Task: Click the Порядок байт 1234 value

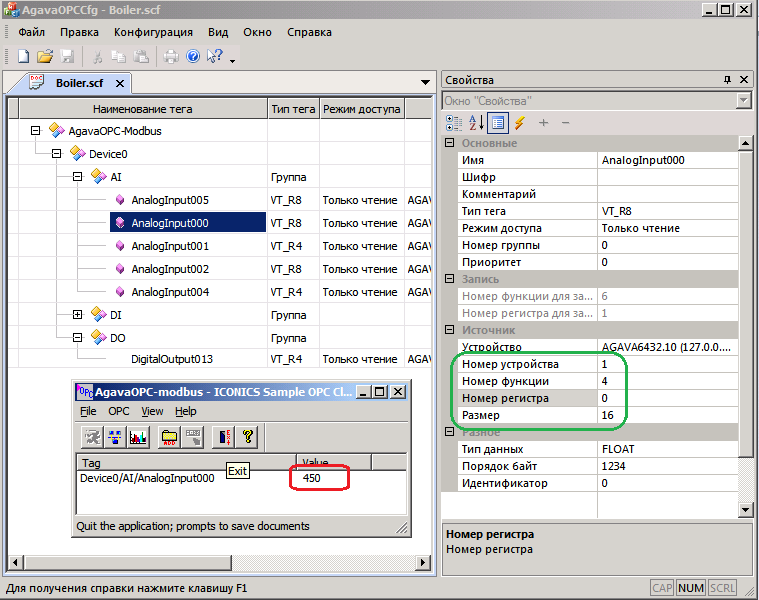Action: (668, 466)
